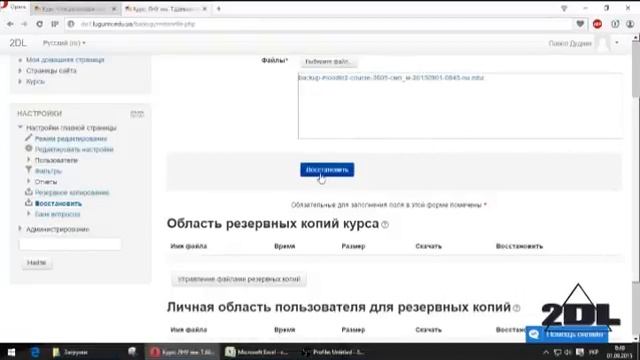Image resolution: width=640 pixels, height=360 pixels.
Task: Click the НАСТРОЙКИ block dock icons
Action: [137, 114]
